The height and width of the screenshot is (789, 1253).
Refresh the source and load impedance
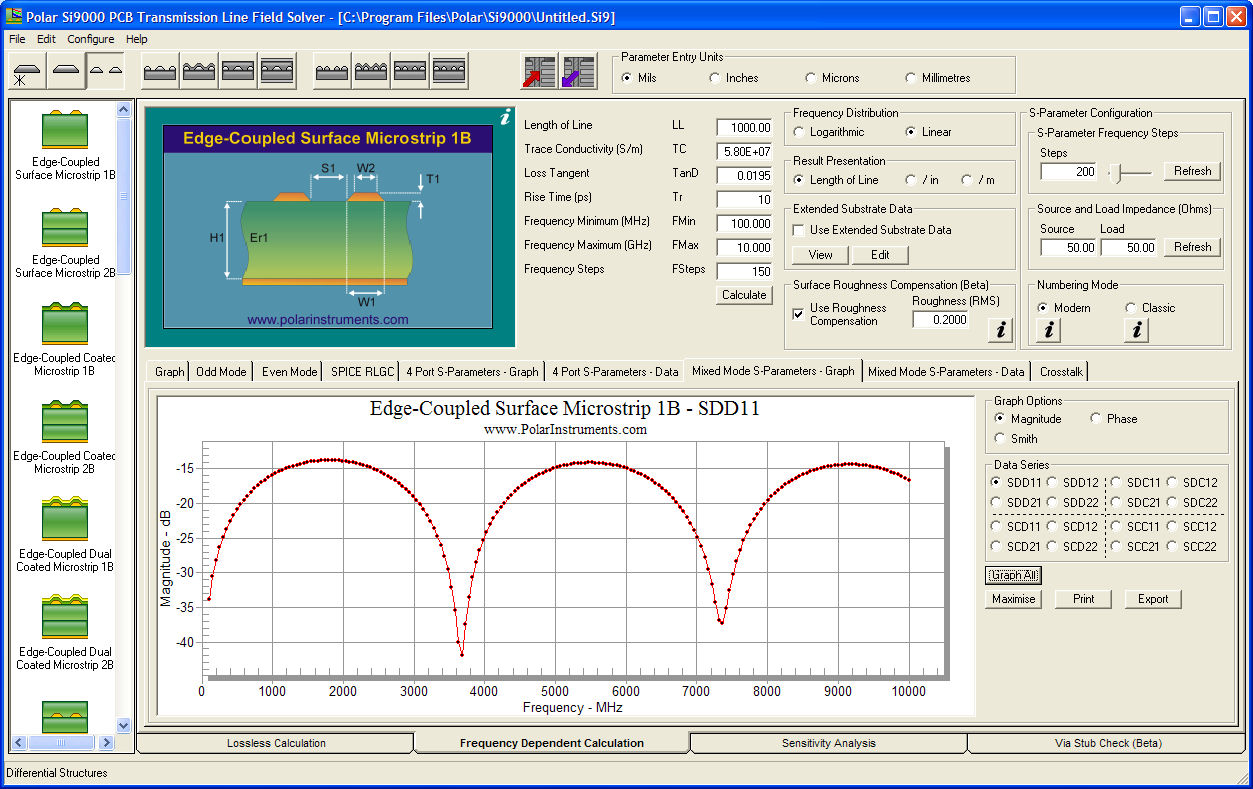tap(1193, 247)
